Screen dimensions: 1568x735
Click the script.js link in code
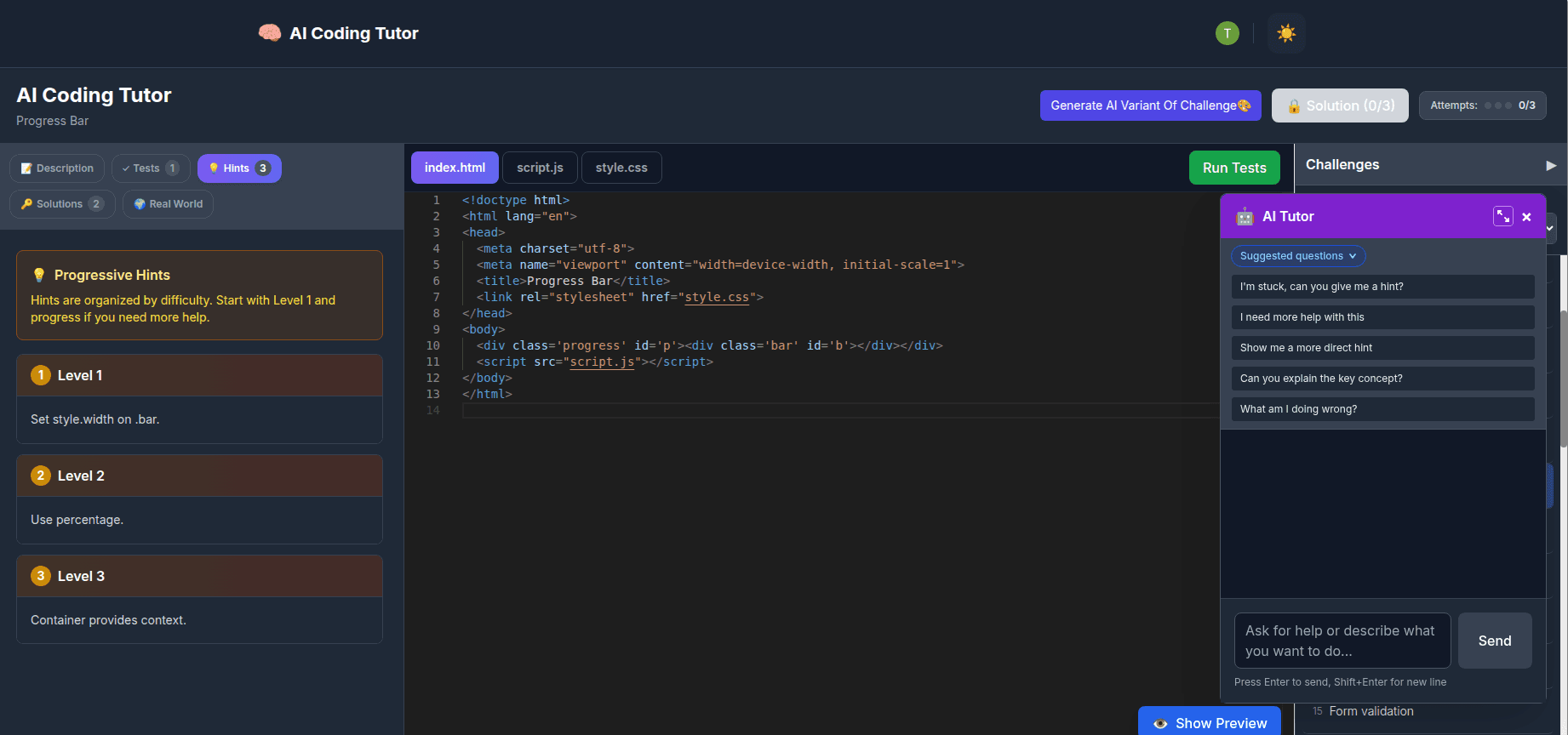602,362
